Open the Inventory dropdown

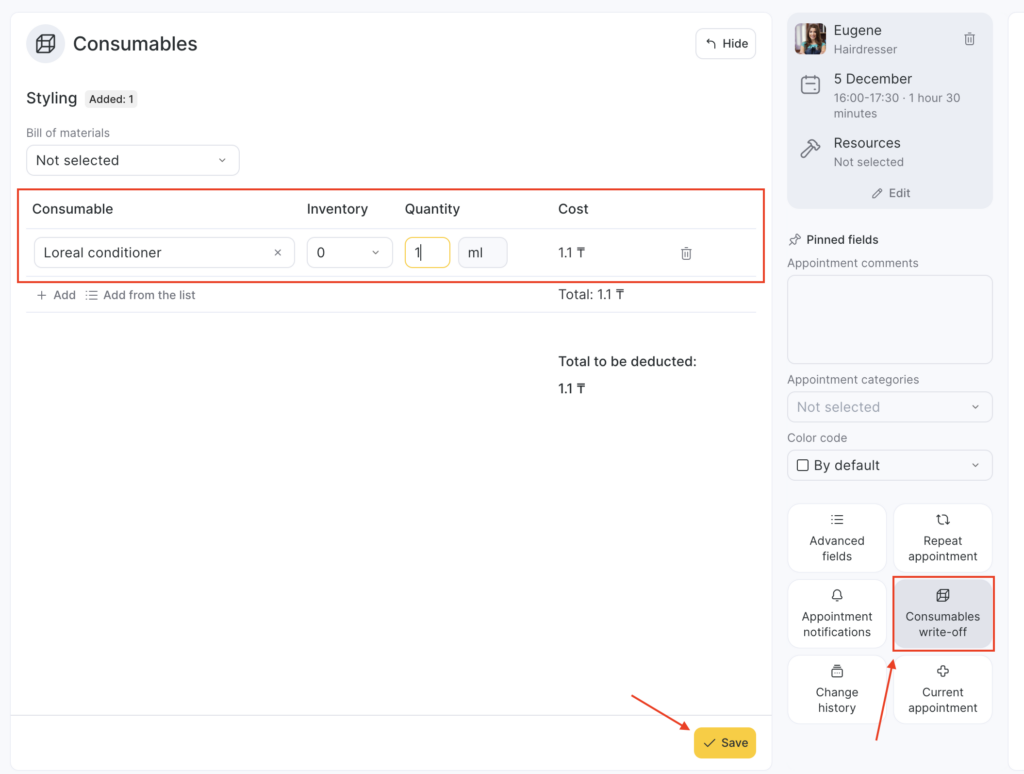pos(348,253)
